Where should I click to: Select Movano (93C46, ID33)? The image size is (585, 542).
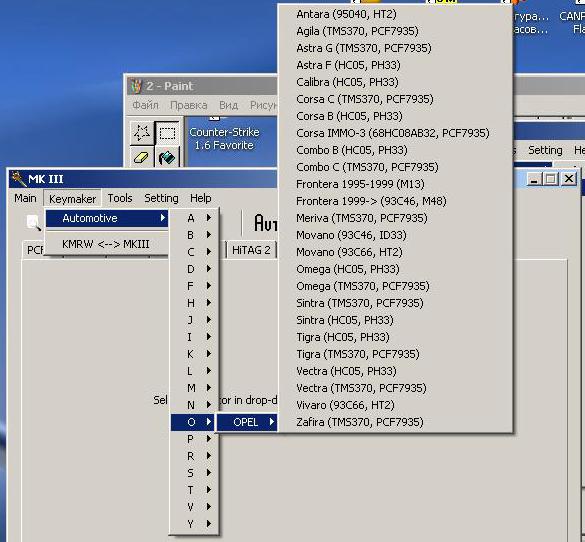[x=395, y=235]
